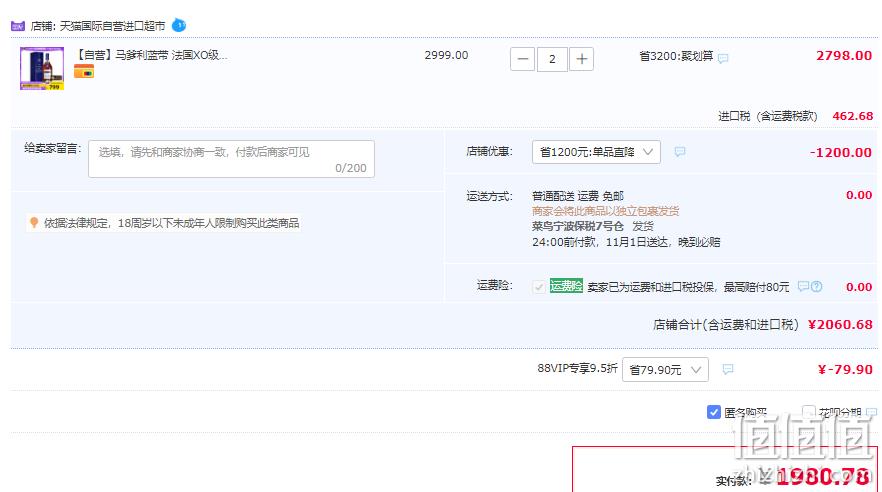
Task: Click the item subtotal 2798.00
Action: 844,56
